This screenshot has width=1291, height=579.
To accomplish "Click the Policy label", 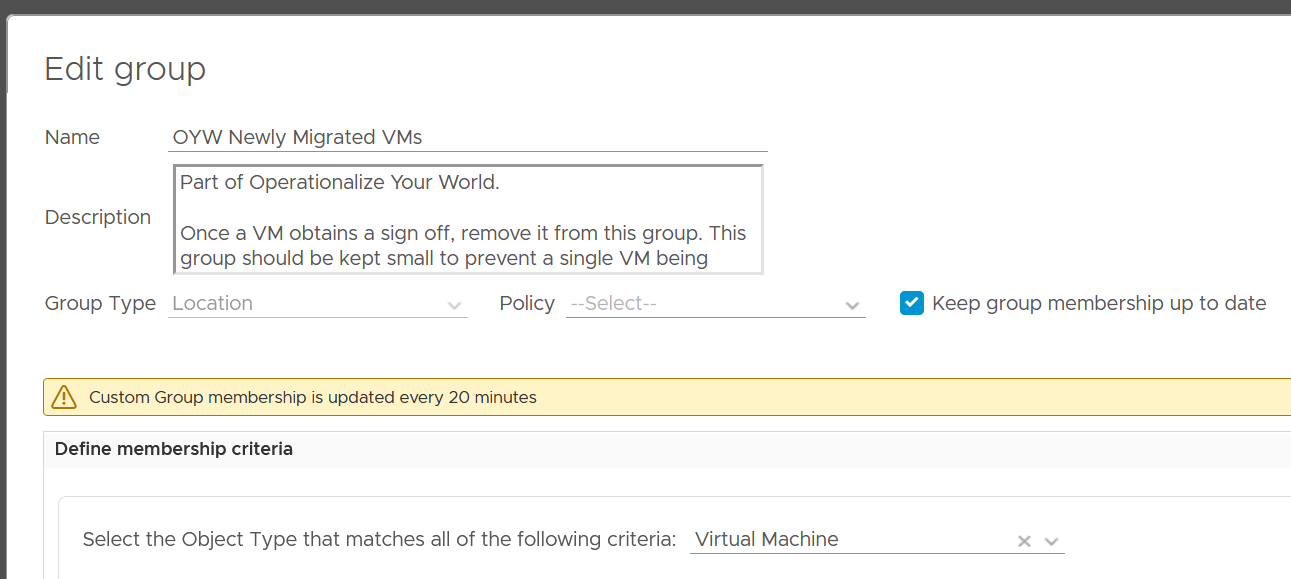I will click(x=527, y=303).
